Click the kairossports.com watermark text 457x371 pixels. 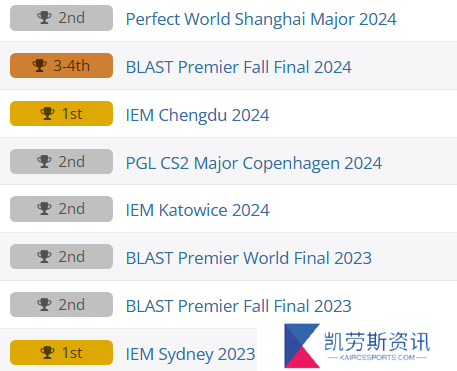tap(377, 358)
